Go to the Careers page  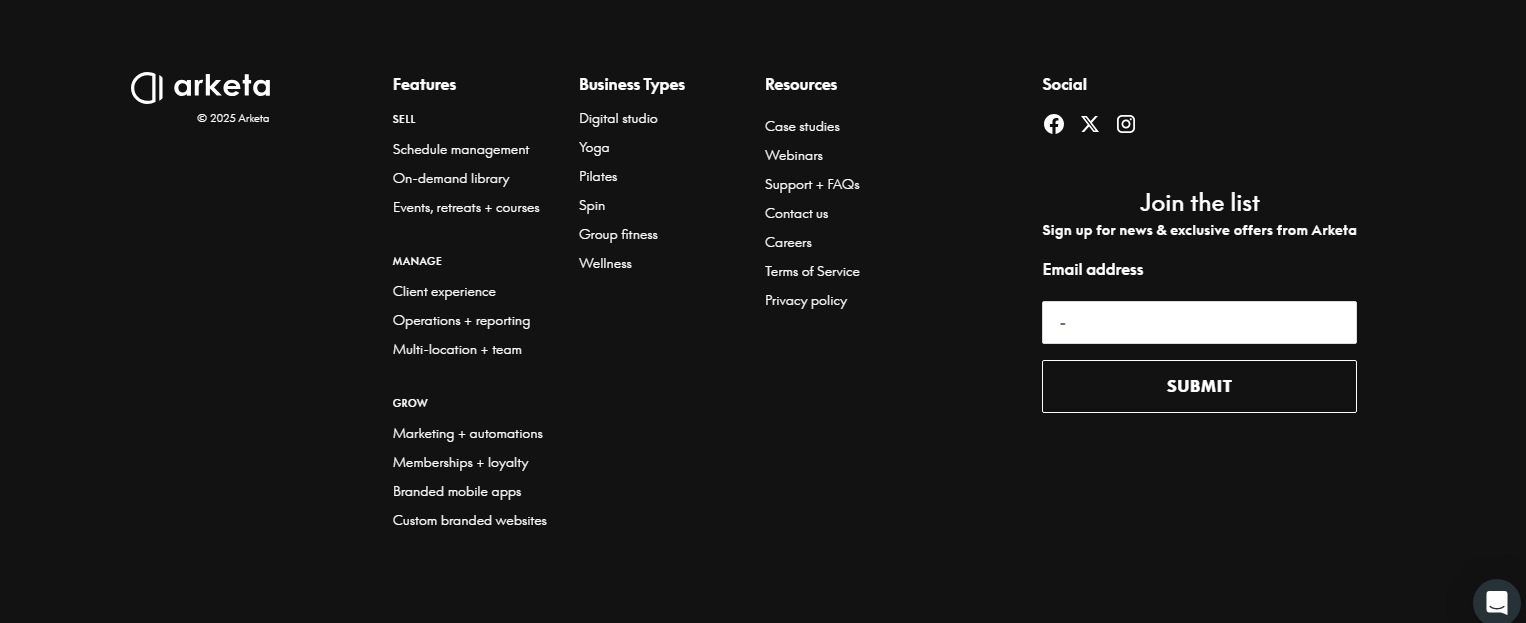coord(788,242)
